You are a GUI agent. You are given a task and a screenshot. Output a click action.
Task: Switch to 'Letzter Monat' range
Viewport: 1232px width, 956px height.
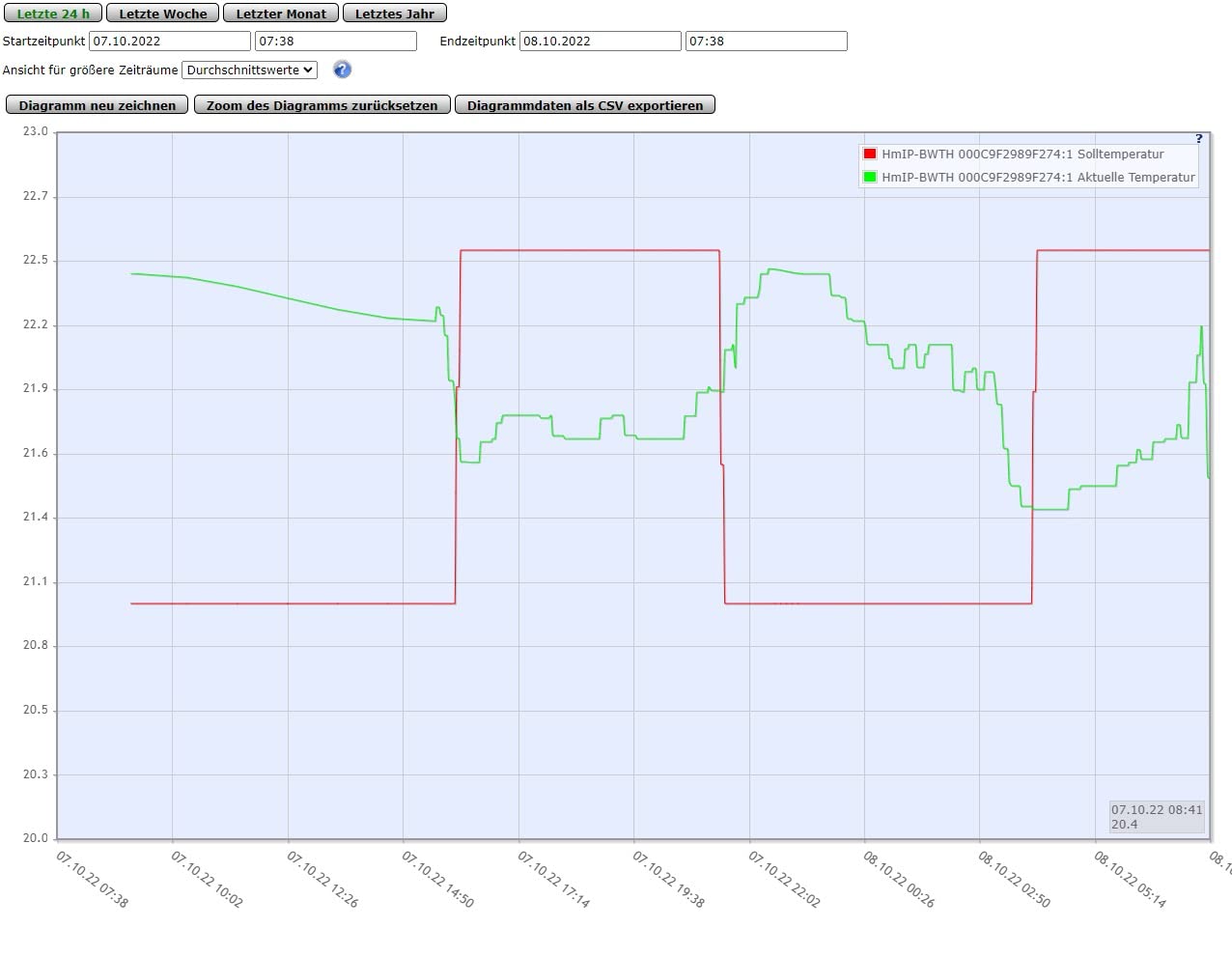281,14
